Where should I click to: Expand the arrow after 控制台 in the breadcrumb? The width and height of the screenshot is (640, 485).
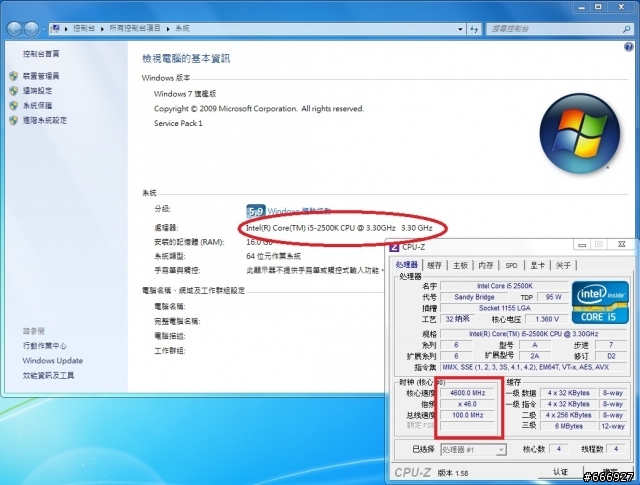[x=102, y=29]
